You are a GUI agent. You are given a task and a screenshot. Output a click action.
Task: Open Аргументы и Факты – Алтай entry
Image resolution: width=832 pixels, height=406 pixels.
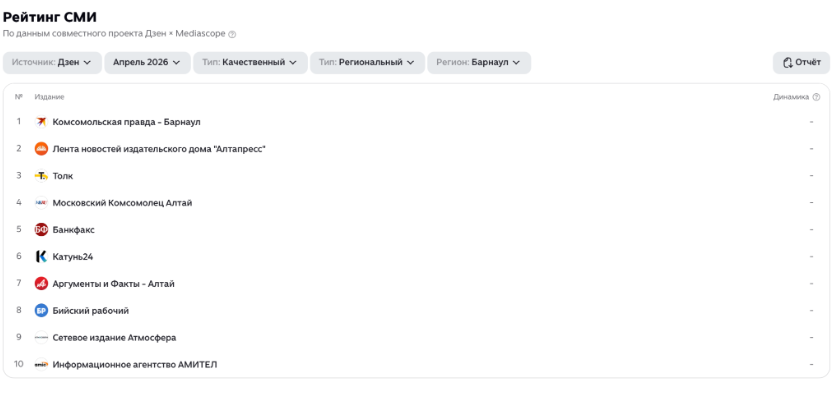pyautogui.click(x=114, y=284)
